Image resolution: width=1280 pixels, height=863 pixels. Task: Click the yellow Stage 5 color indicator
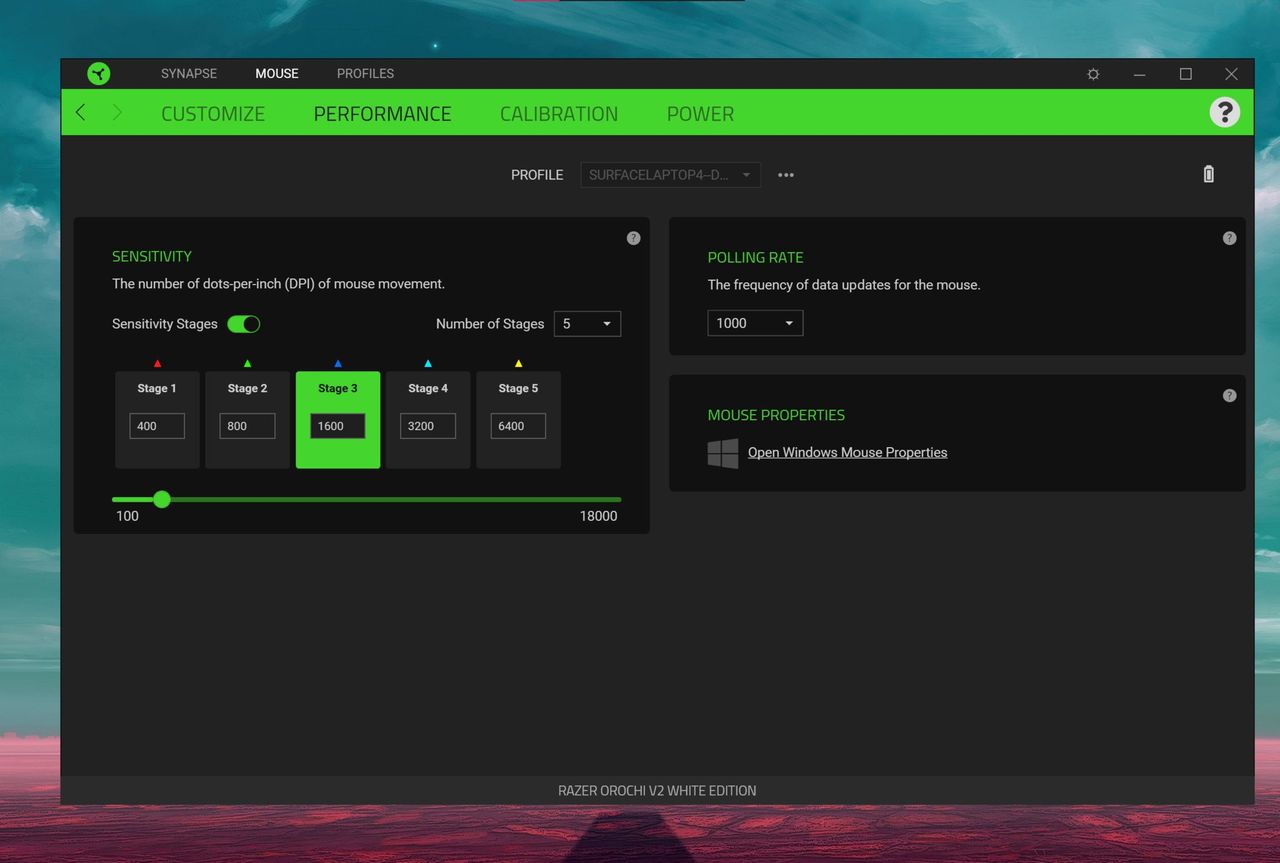click(518, 364)
